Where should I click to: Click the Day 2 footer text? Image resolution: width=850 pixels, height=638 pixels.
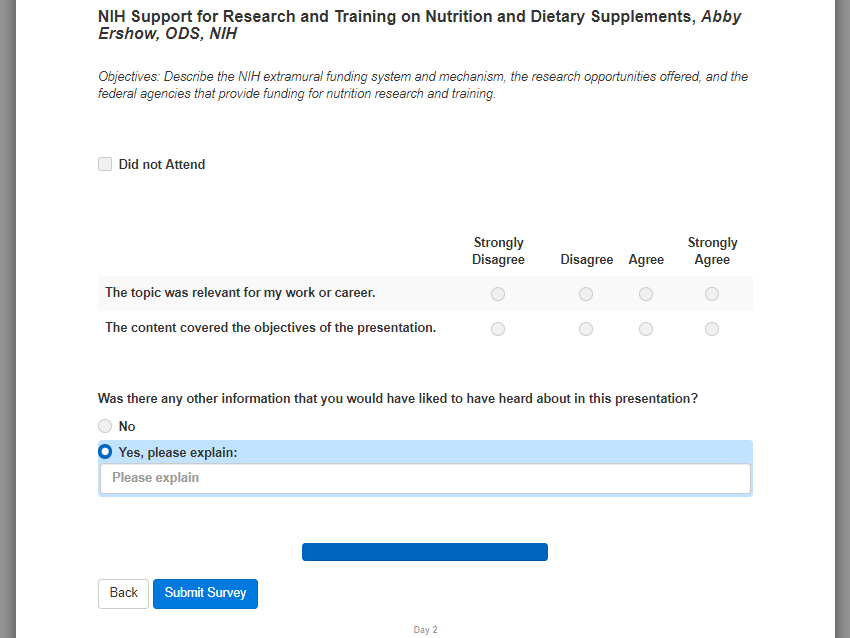coord(425,630)
